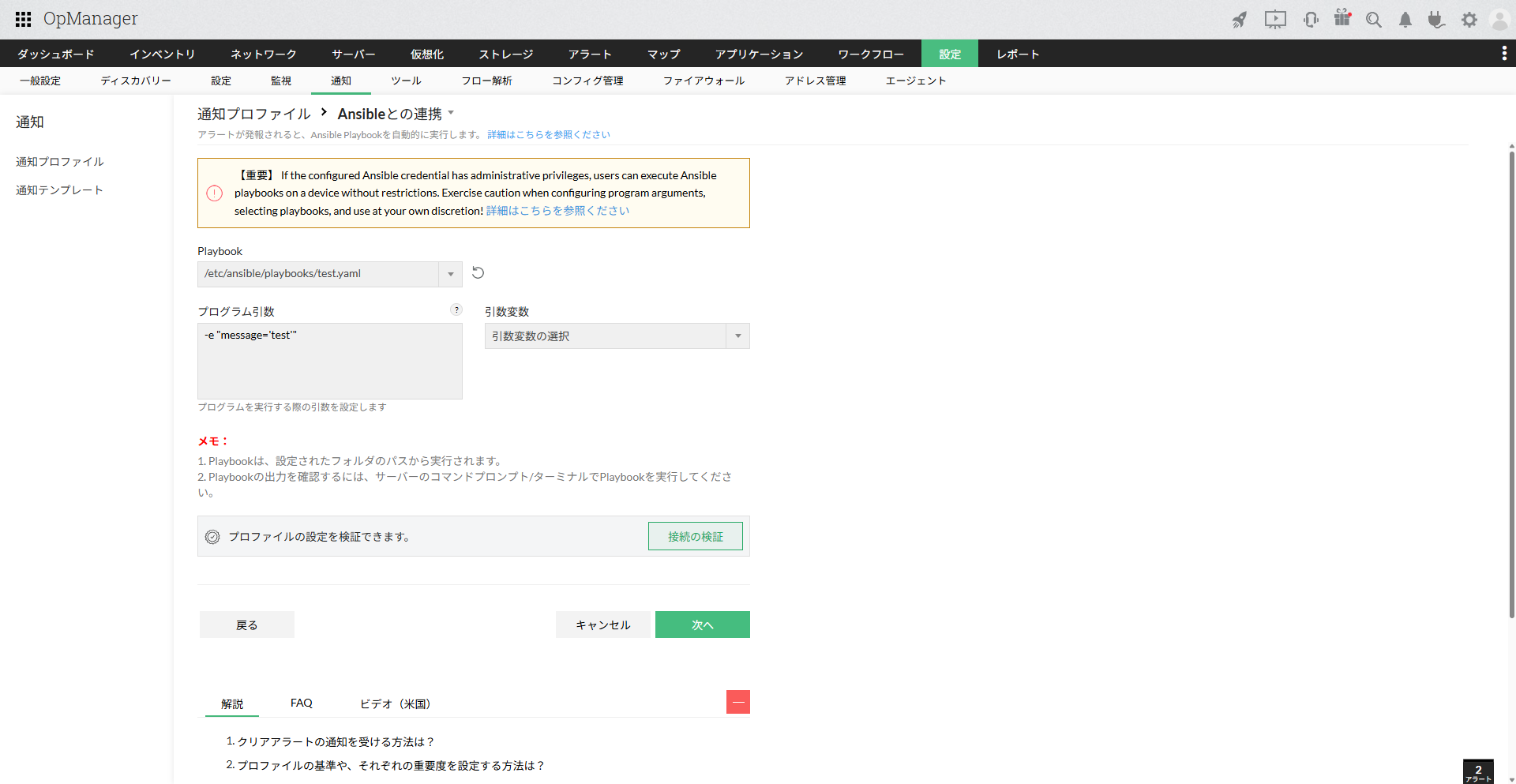Select the サーバー menu
The width and height of the screenshot is (1516, 784).
click(354, 54)
